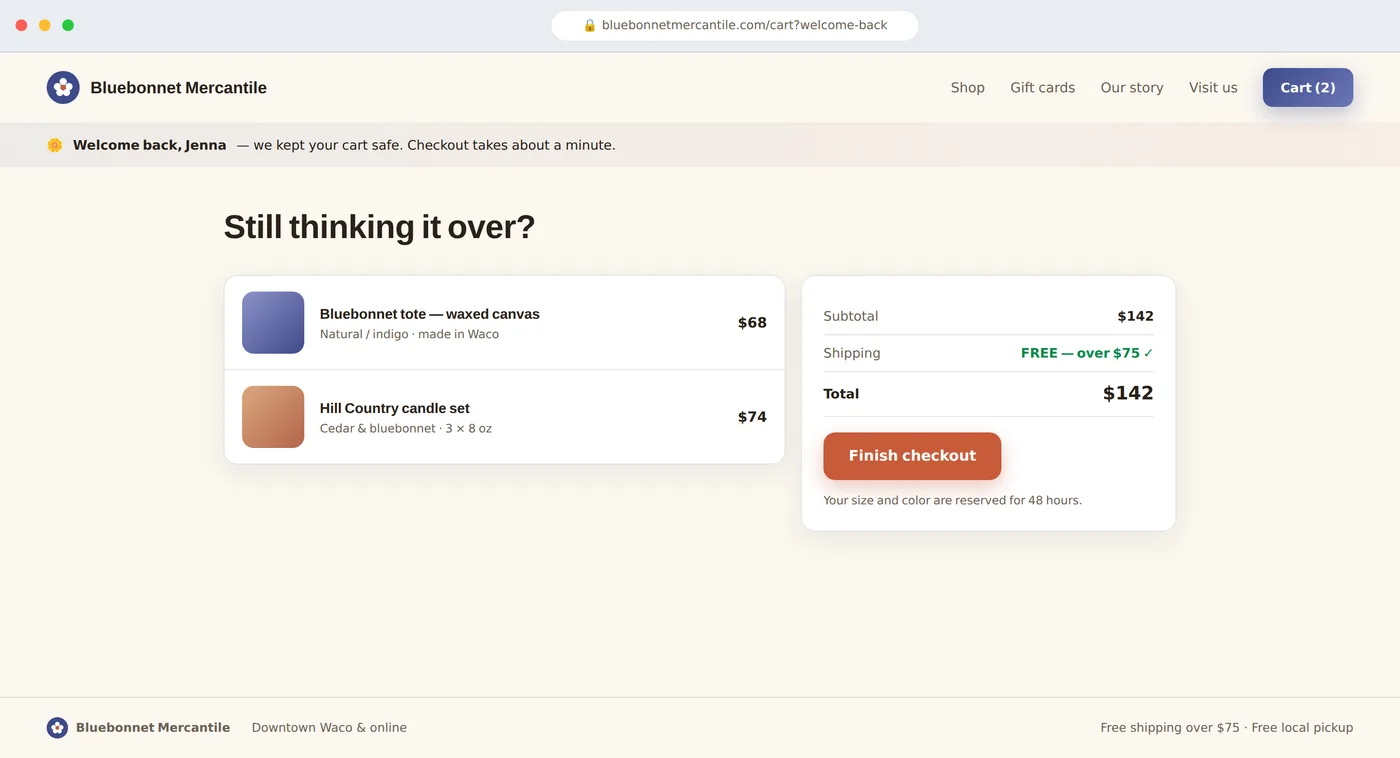Click the bold Total label
This screenshot has width=1400, height=758.
coord(841,394)
